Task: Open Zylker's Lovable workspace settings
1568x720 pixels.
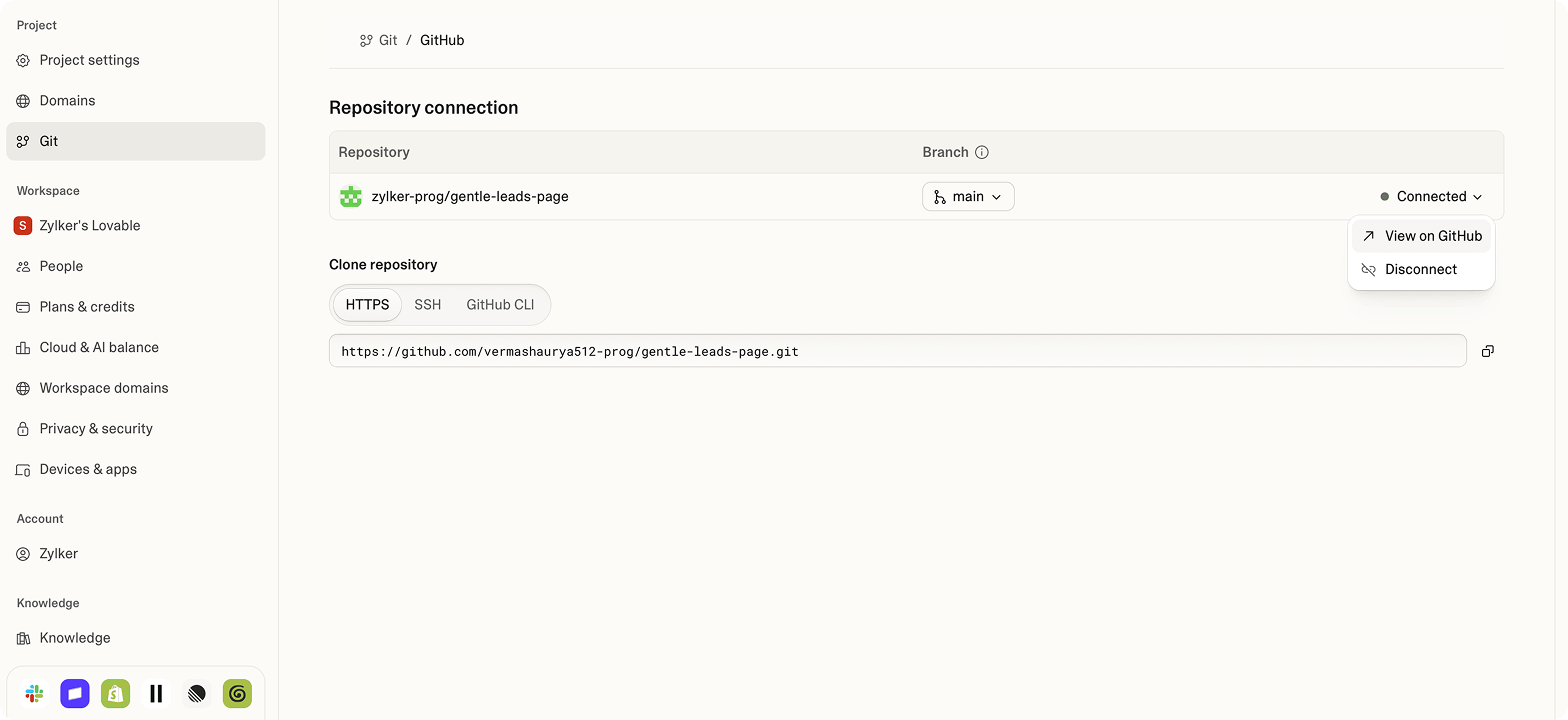Action: [x=136, y=226]
